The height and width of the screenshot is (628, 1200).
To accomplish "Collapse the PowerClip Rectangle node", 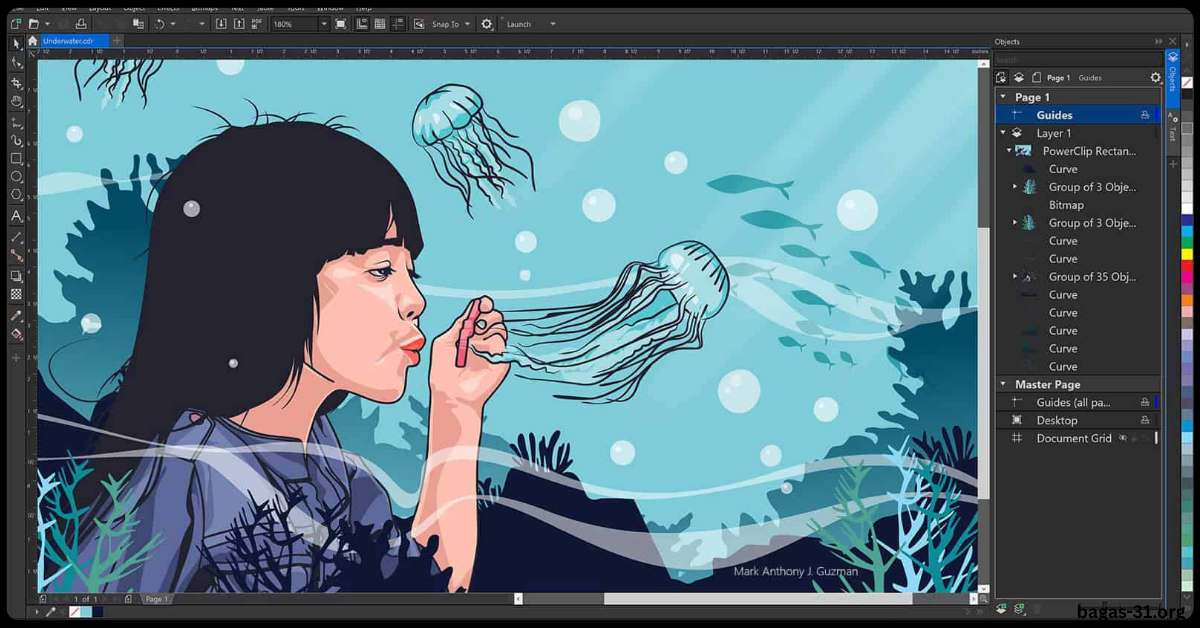I will click(x=1009, y=151).
